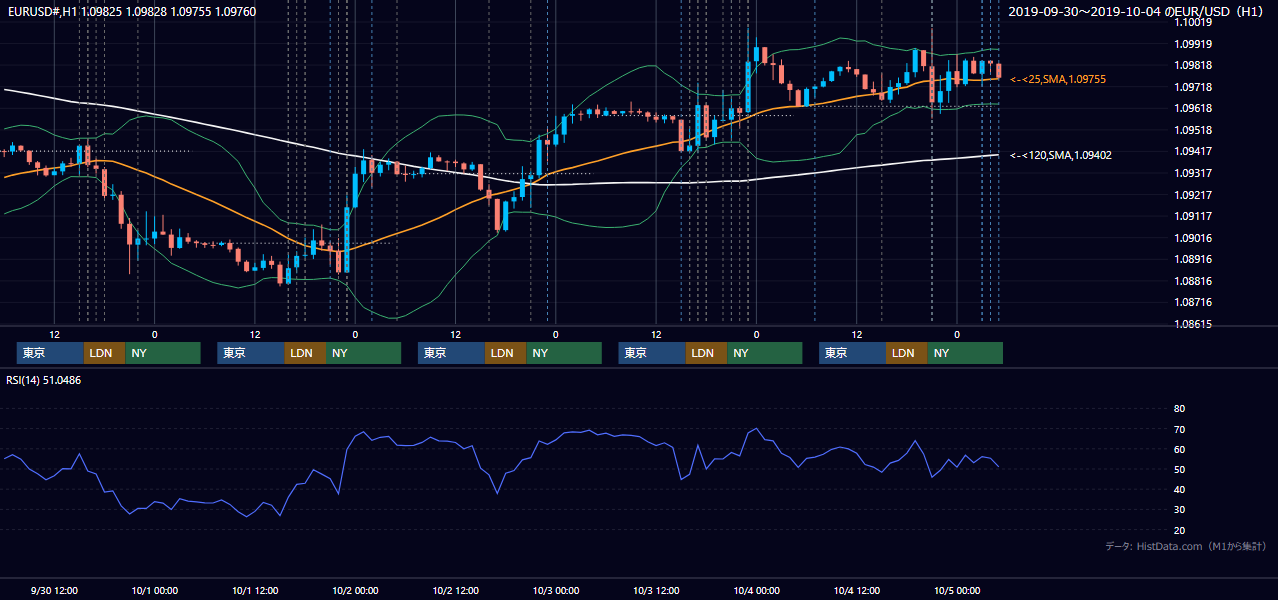Click RSI scale value 40

click(x=1180, y=489)
